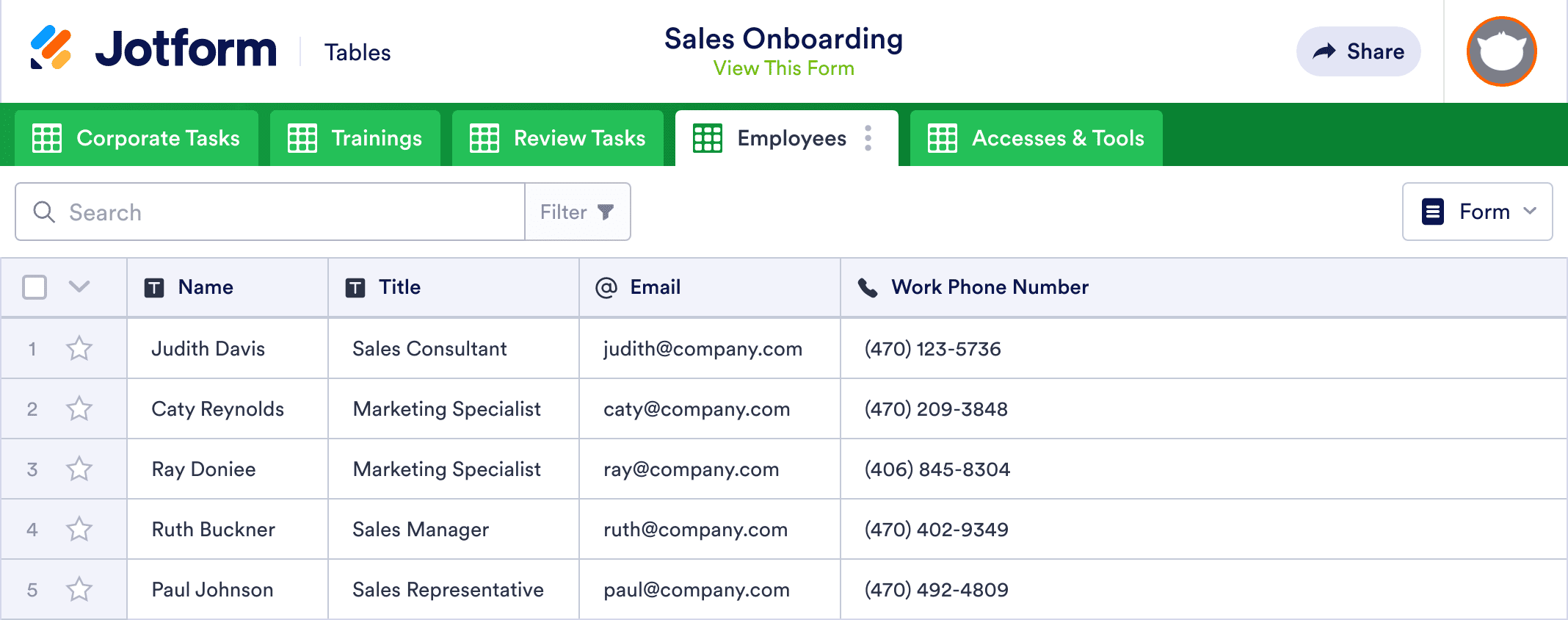Favorite the Paul Johnson row
The height and width of the screenshot is (620, 1568).
pos(79,589)
